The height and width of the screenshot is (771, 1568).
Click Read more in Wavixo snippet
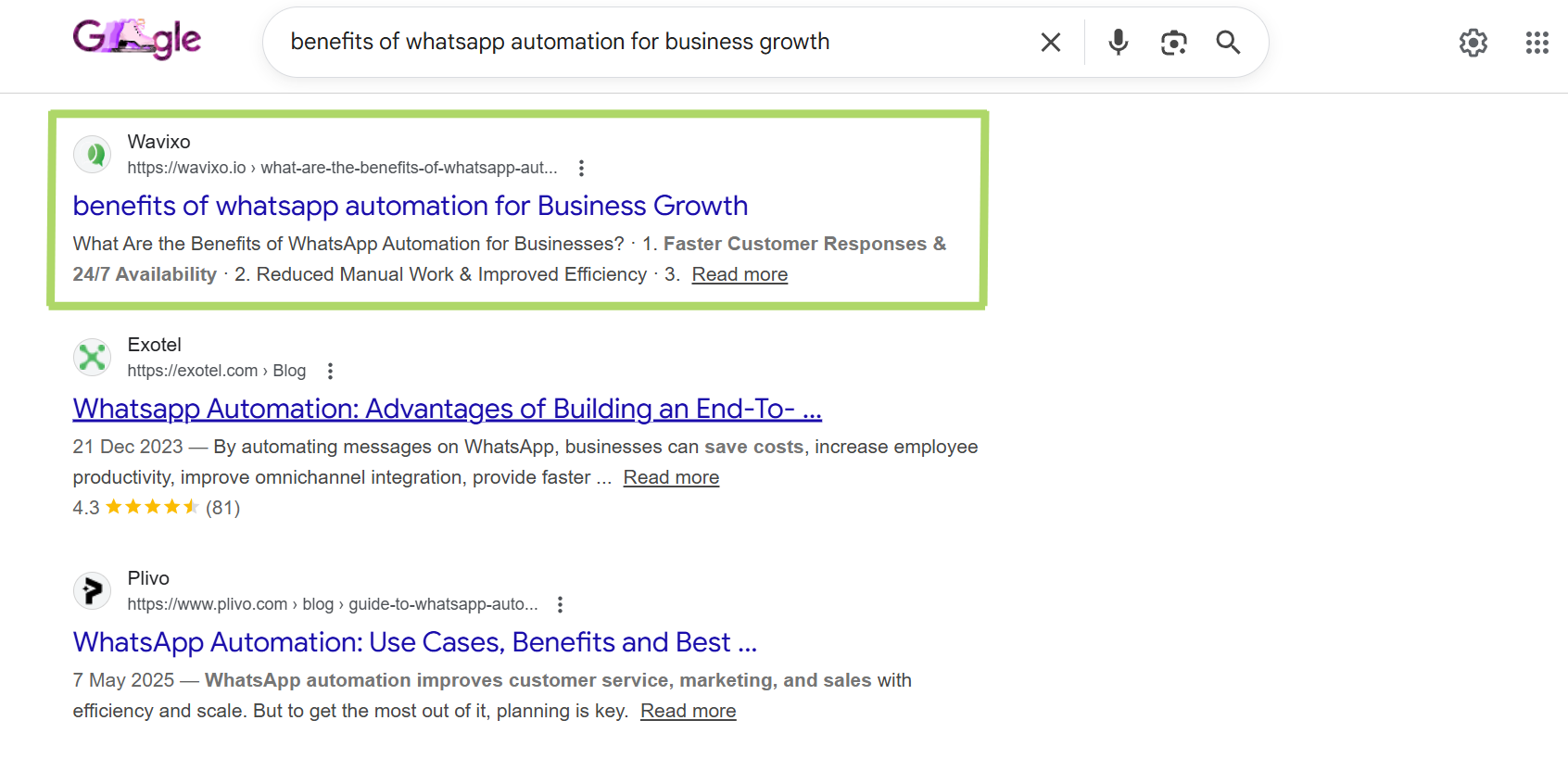tap(740, 274)
